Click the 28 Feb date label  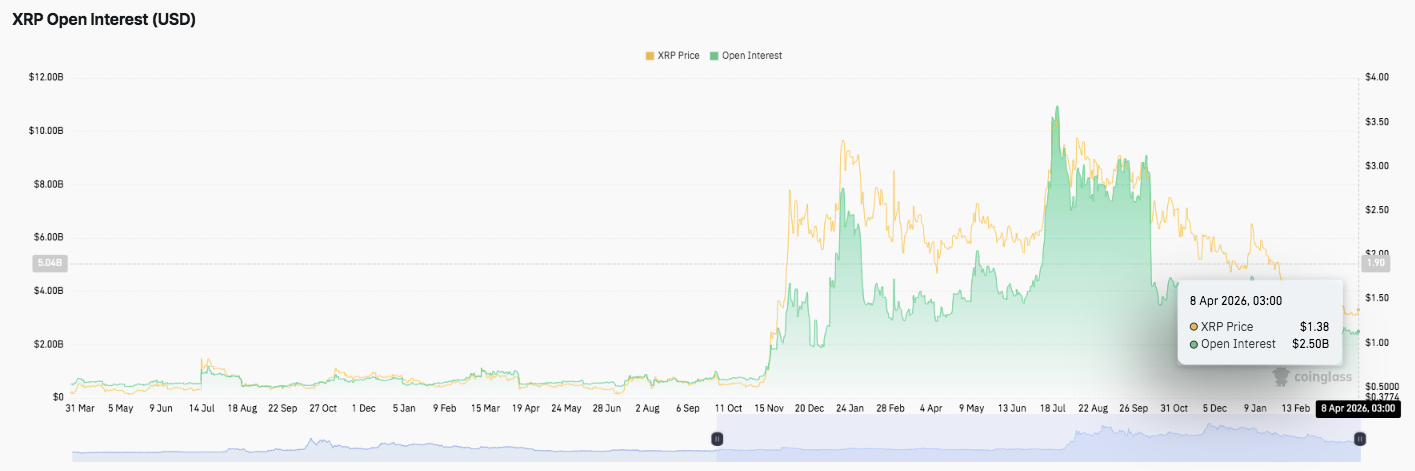point(890,408)
